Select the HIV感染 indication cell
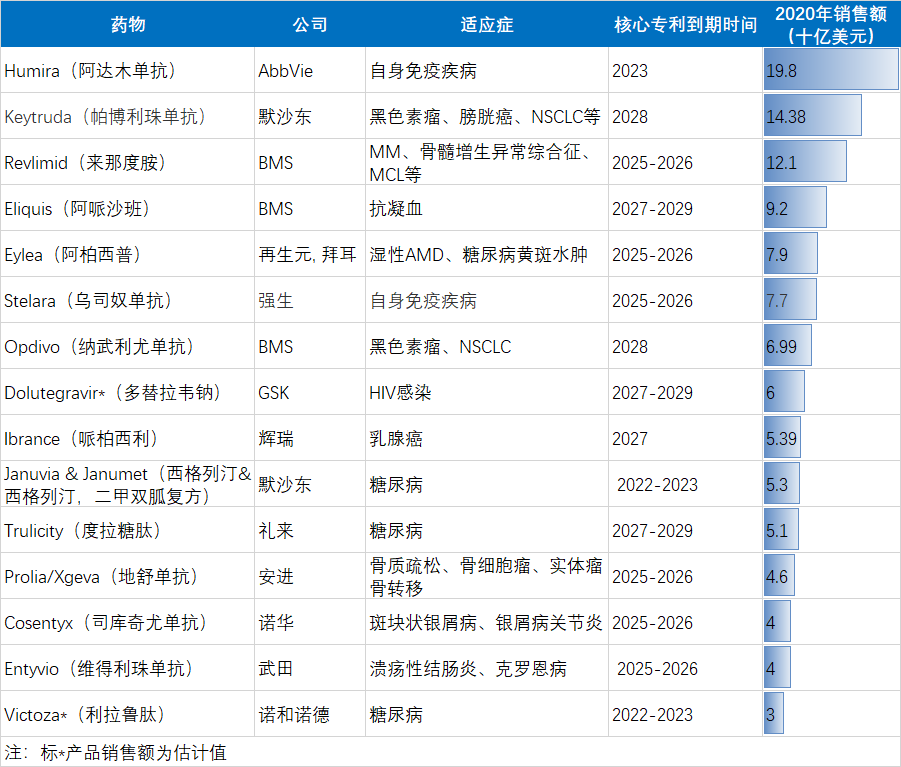901x767 pixels. point(487,392)
